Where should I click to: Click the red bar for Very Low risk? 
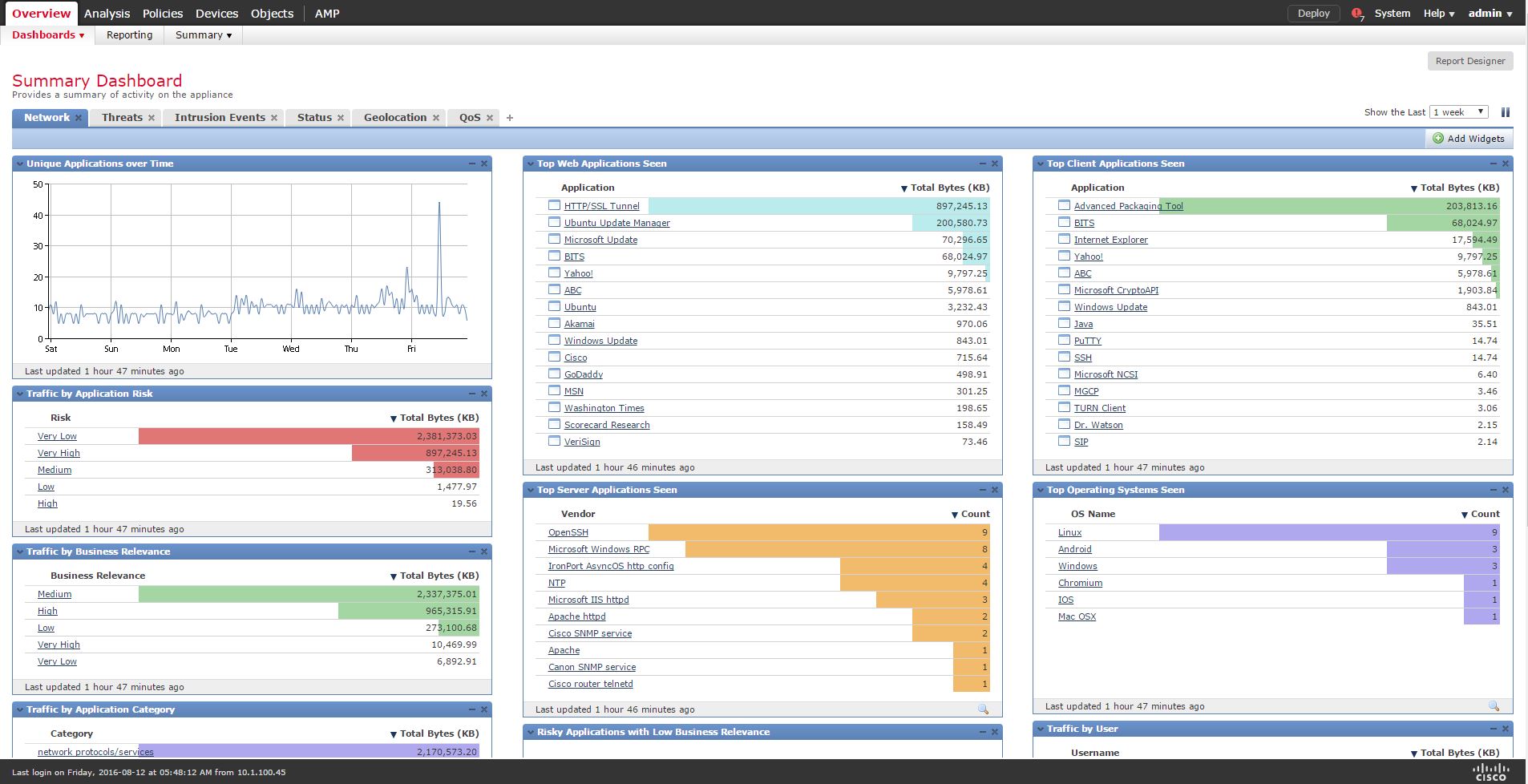click(x=309, y=436)
